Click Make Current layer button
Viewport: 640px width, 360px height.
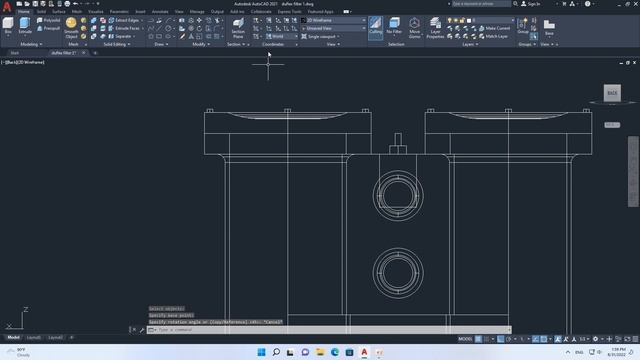[x=494, y=28]
